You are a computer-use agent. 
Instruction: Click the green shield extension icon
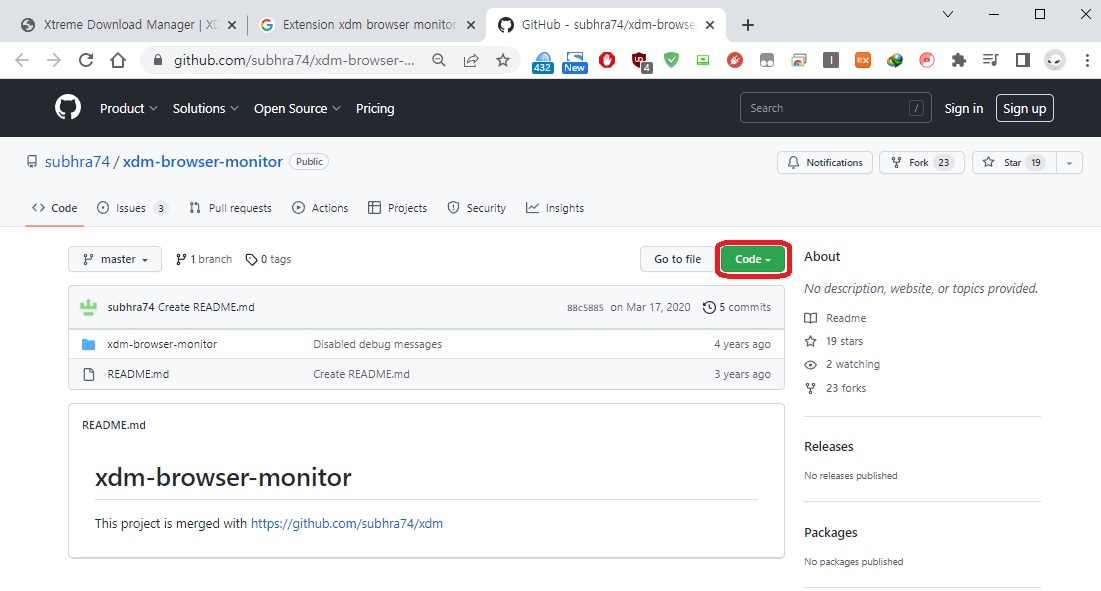click(x=671, y=60)
